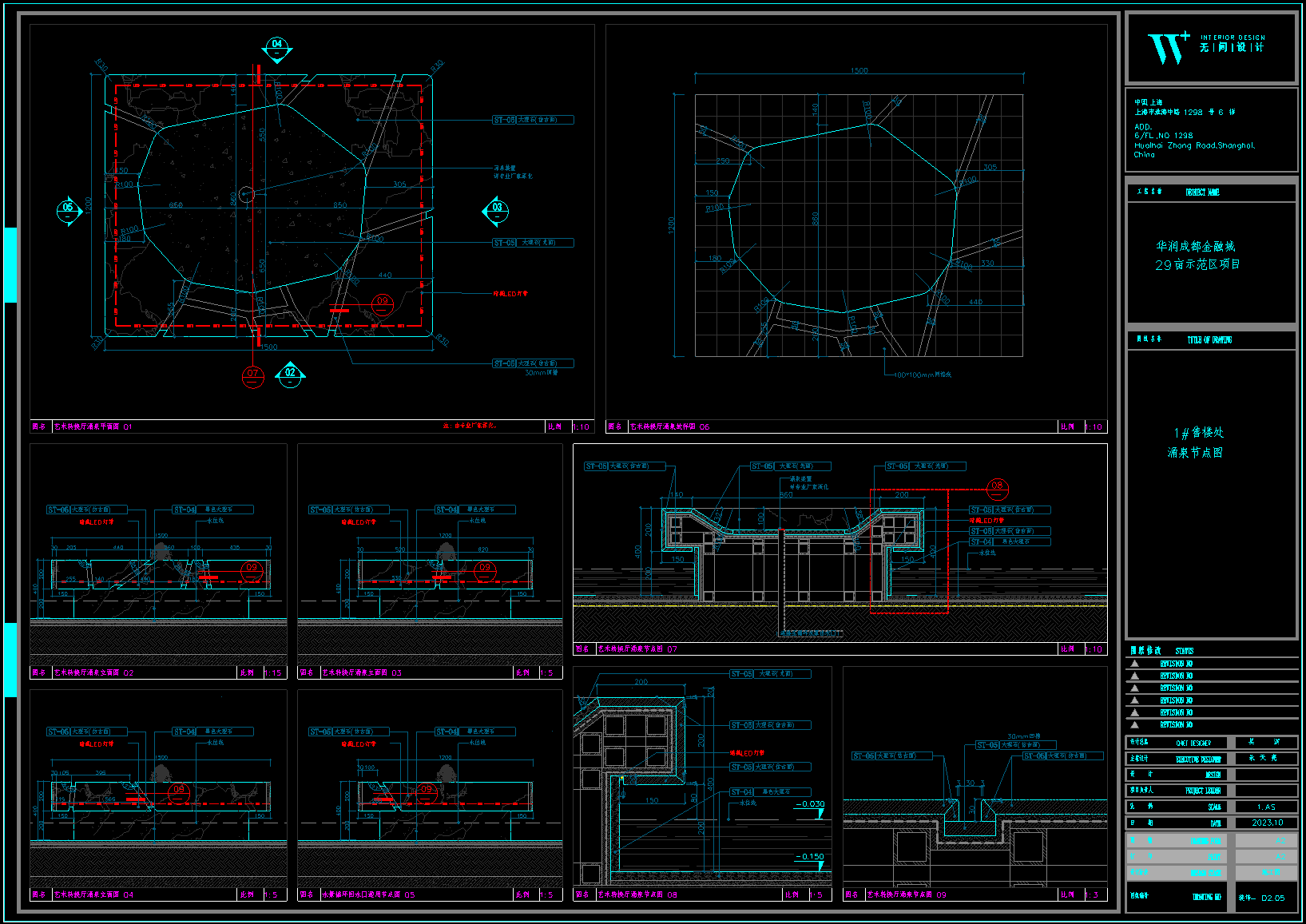1306x924 pixels.
Task: Select red 09 marker in elevation drawing 03
Action: coord(485,570)
